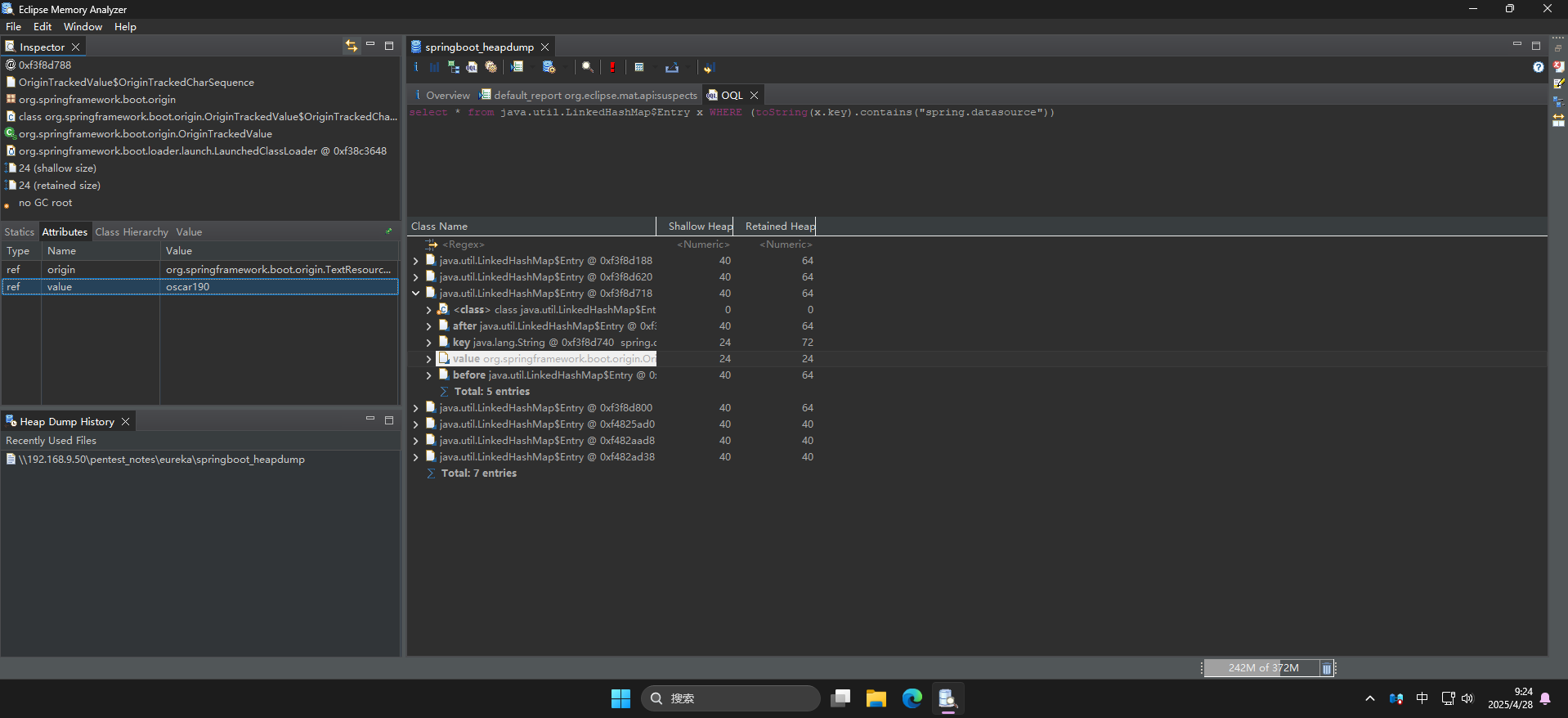This screenshot has width=1568, height=718.
Task: Close the OQL tab
Action: 754,95
